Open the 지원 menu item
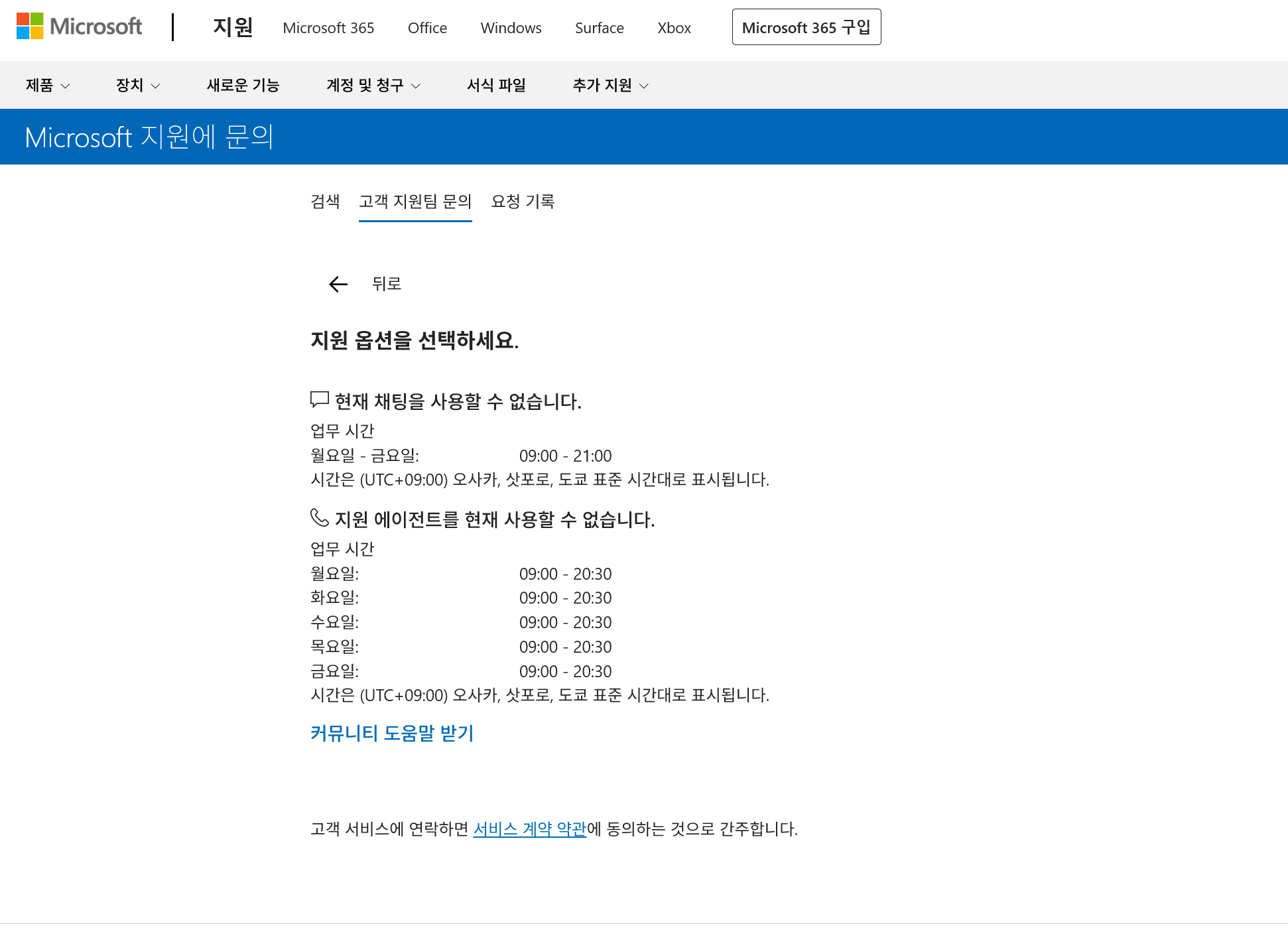Image resolution: width=1288 pixels, height=930 pixels. (231, 29)
